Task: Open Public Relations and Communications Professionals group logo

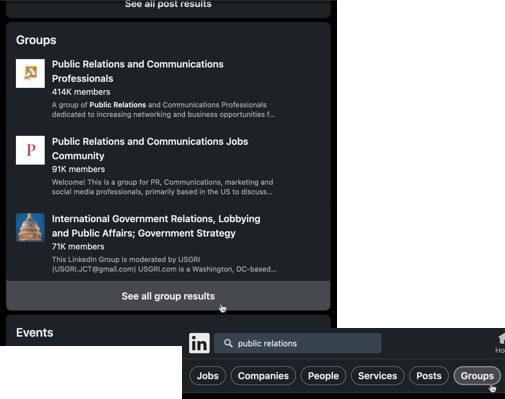Action: (30, 73)
